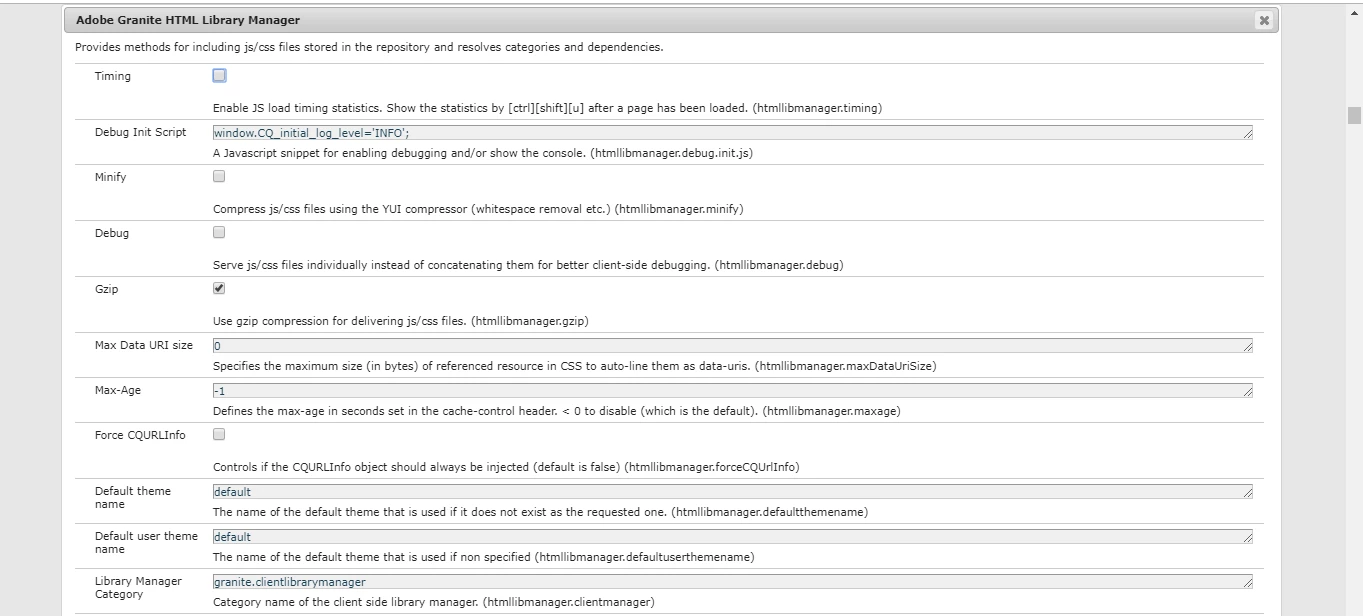Click the Force CQURLInfo label

[140, 435]
